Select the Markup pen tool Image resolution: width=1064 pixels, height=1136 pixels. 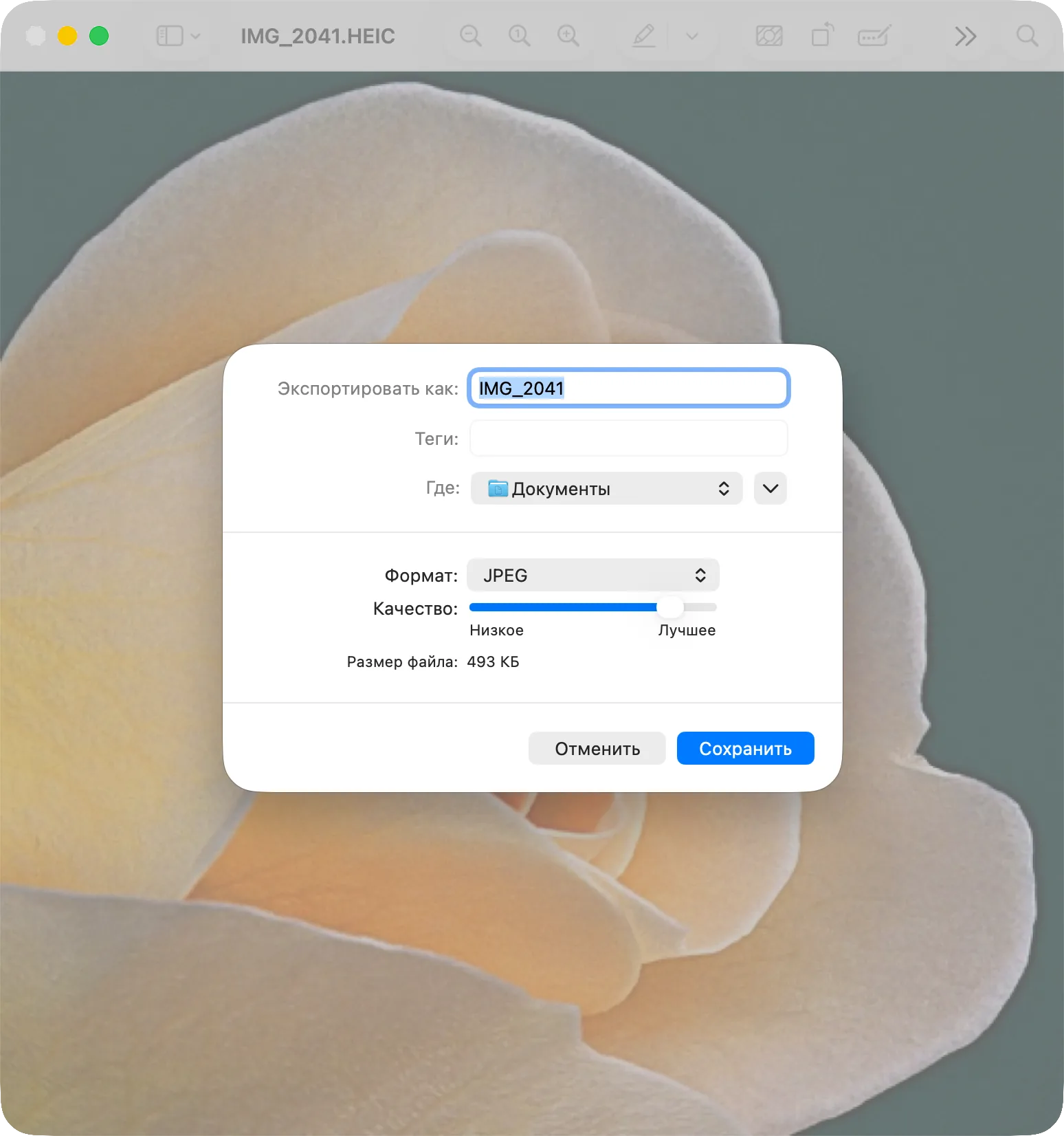644,36
